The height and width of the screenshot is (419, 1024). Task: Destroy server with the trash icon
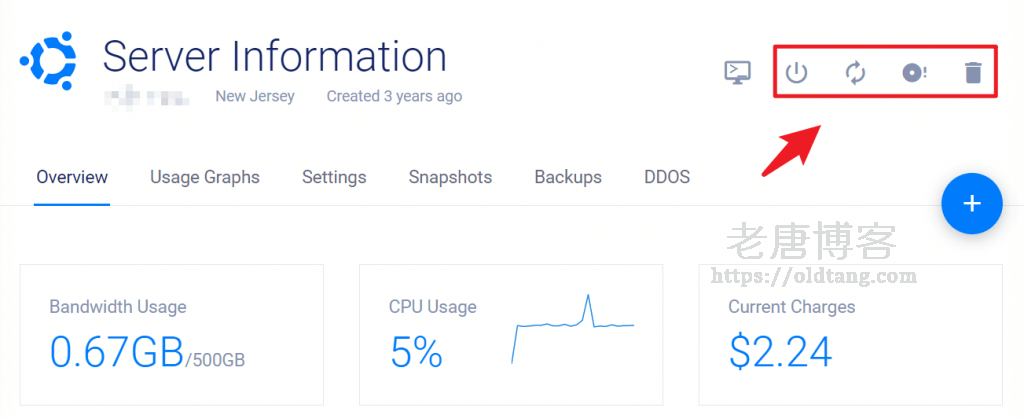pos(973,72)
